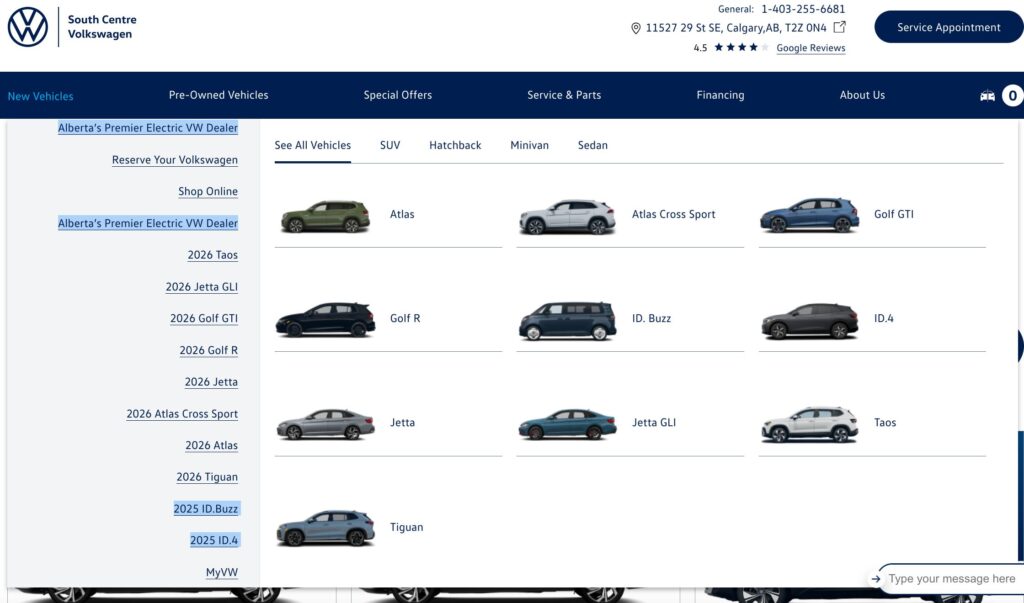Switch to the Hatchback tab
Screen dimensions: 1024x603
point(455,145)
